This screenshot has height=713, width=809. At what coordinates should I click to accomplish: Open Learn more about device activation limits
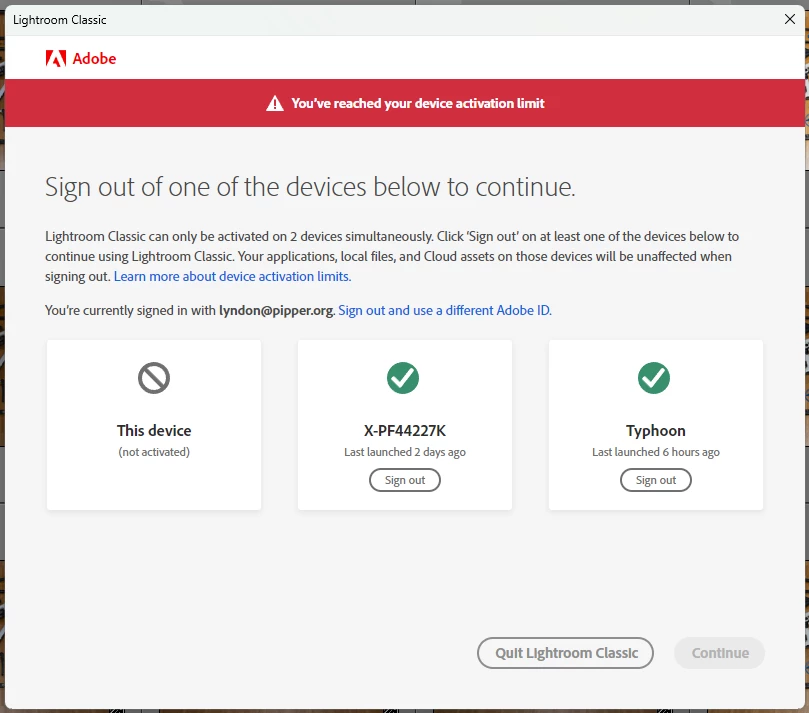click(x=232, y=277)
